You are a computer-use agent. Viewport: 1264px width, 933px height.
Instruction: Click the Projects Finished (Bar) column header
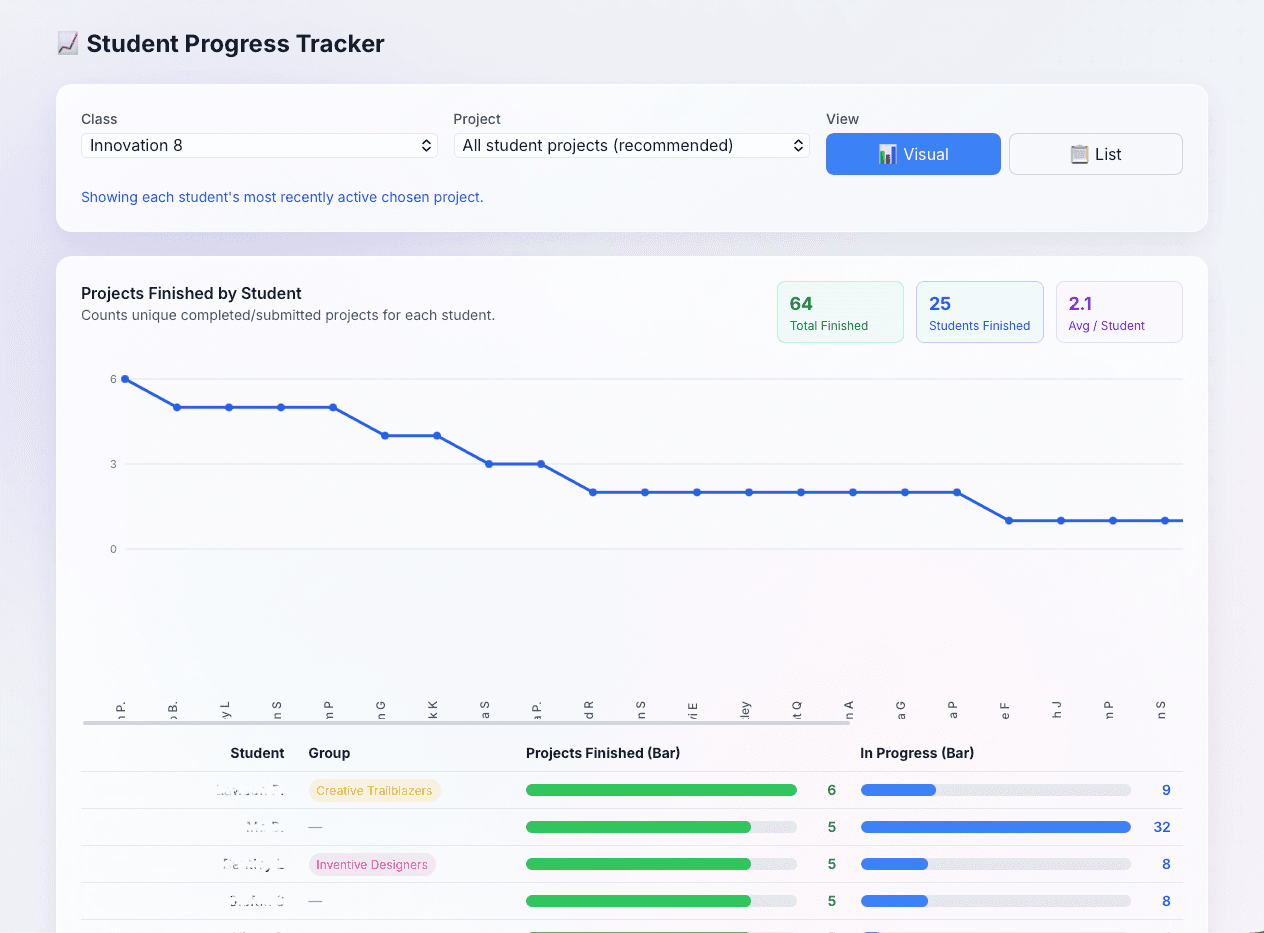[x=602, y=753]
